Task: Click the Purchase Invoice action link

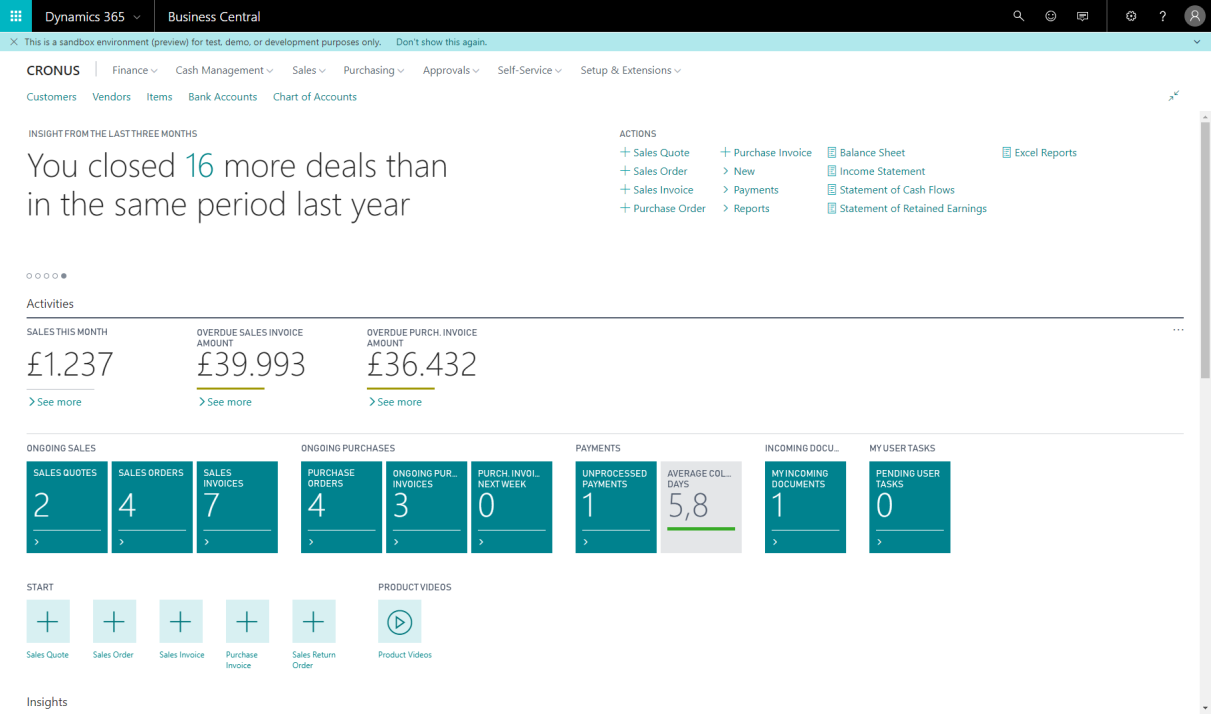Action: 766,153
